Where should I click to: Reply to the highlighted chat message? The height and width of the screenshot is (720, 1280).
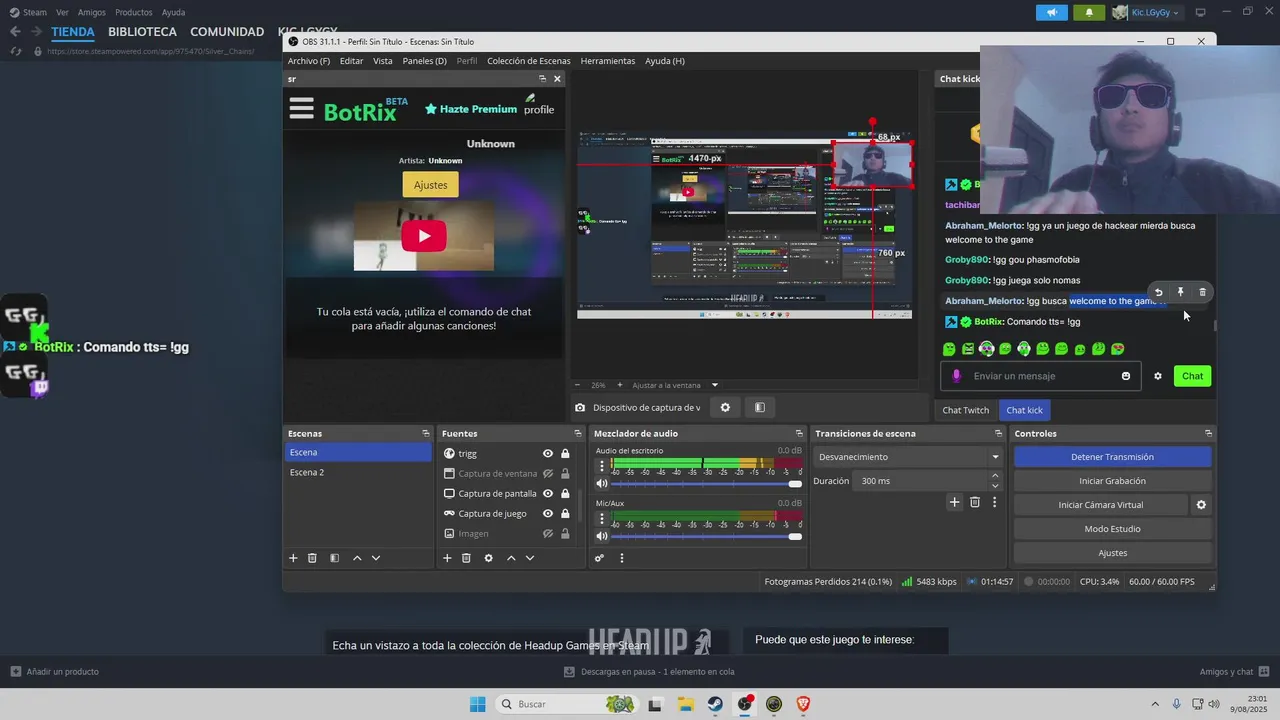pos(1158,292)
